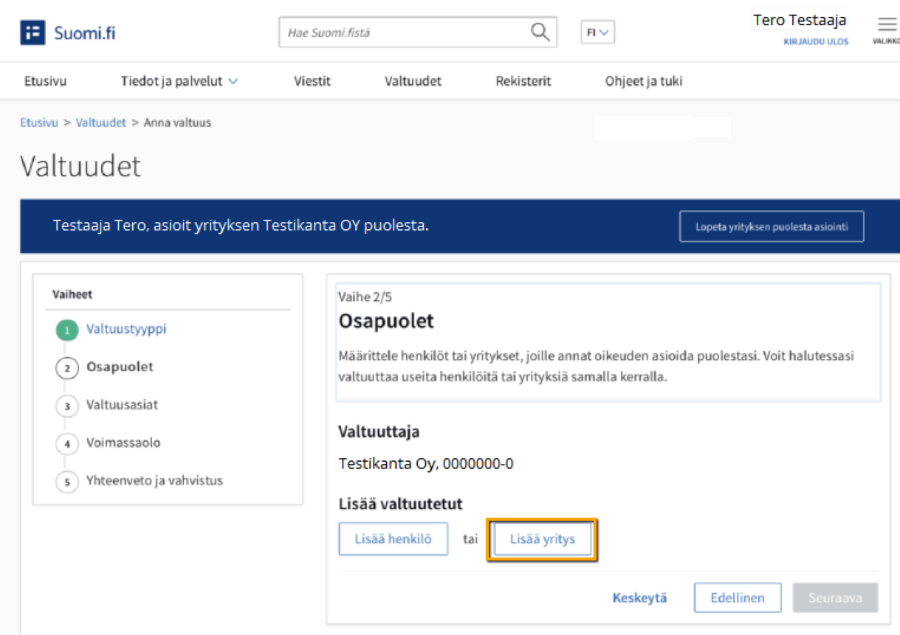Open the hamburger Valikko menu icon
Screen dimensions: 900x635
[x=886, y=24]
